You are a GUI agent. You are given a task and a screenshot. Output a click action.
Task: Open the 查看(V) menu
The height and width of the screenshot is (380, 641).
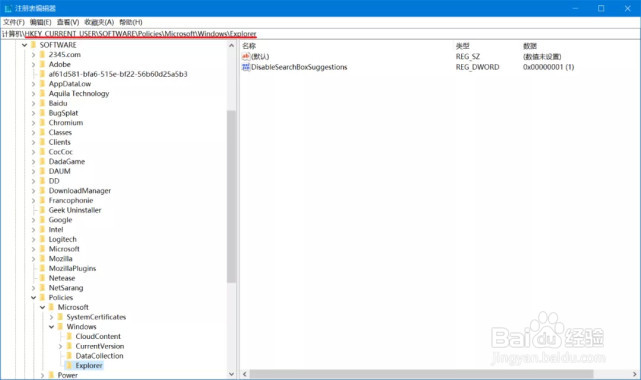coord(68,22)
